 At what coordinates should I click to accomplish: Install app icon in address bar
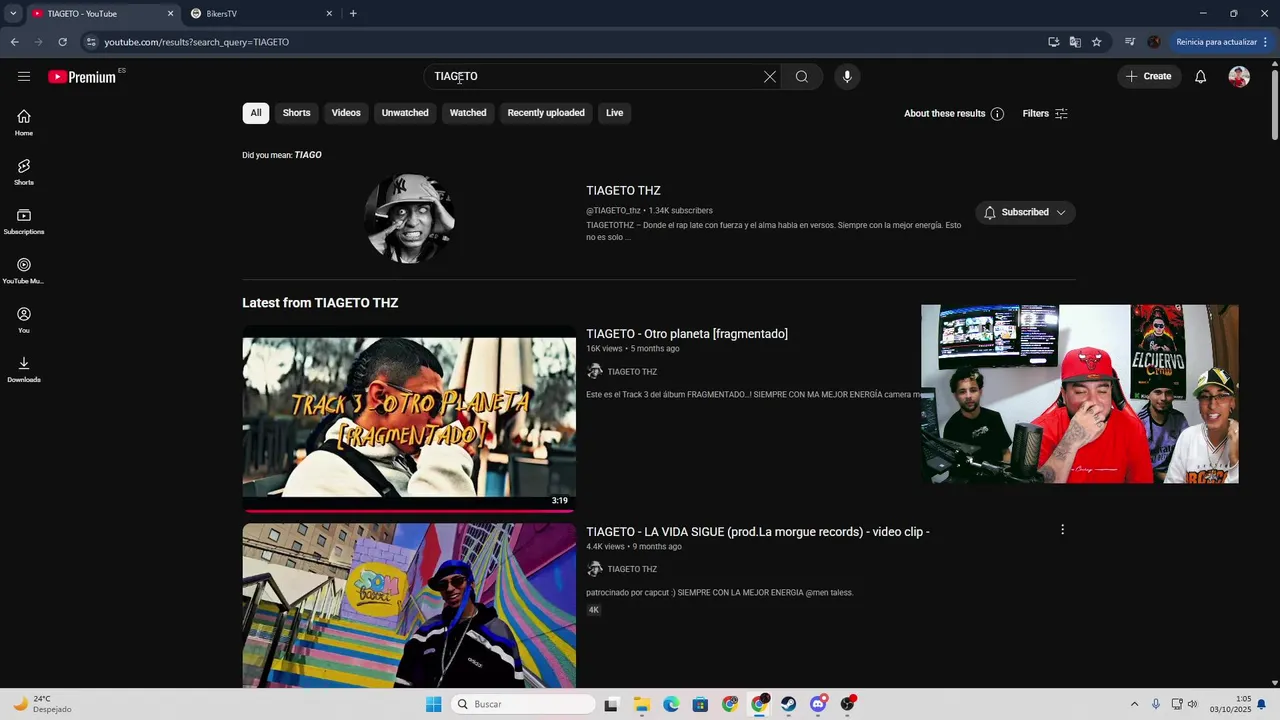[1053, 42]
